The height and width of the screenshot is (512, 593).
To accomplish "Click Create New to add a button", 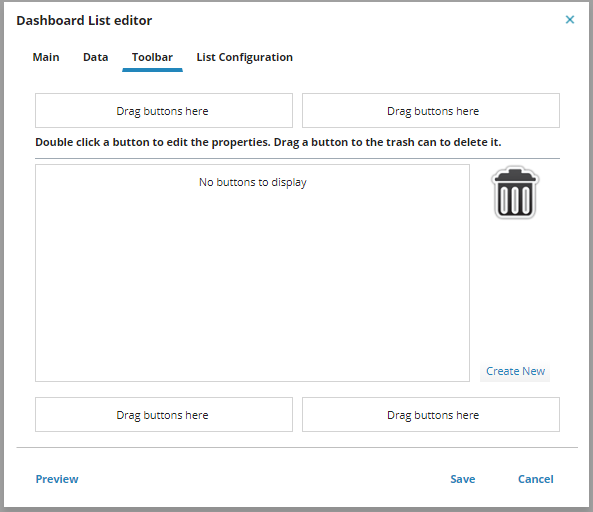I will (x=515, y=371).
